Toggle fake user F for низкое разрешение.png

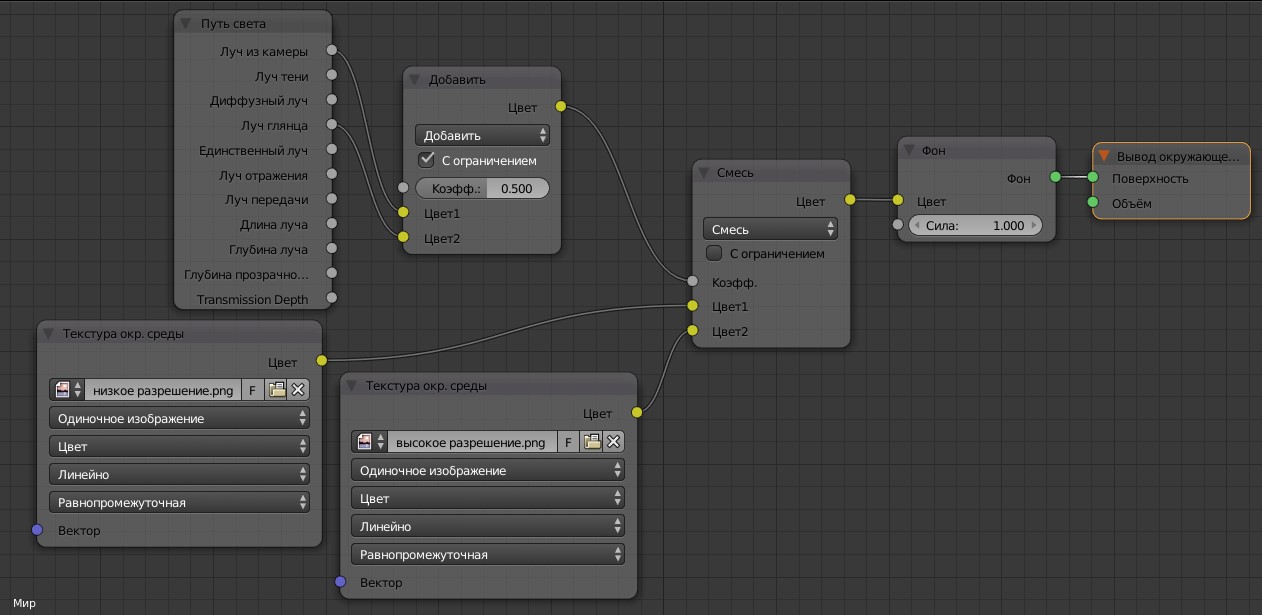(252, 390)
